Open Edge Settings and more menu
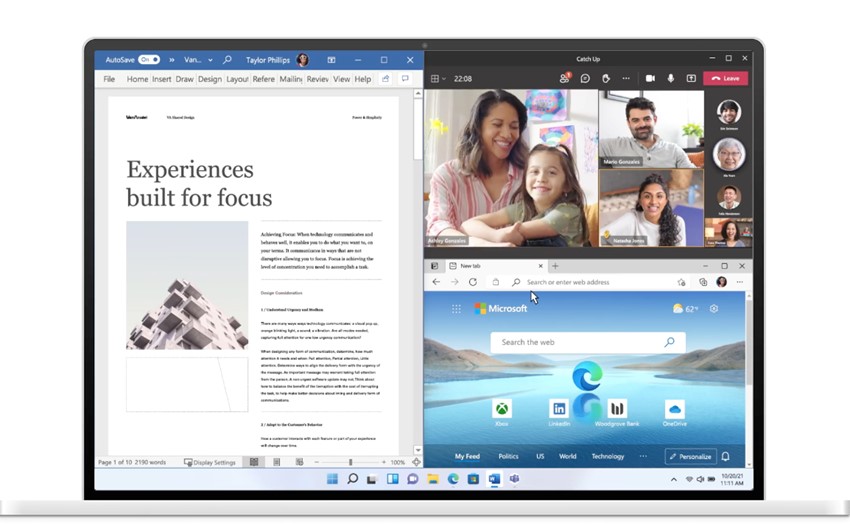The width and height of the screenshot is (850, 532). click(740, 282)
